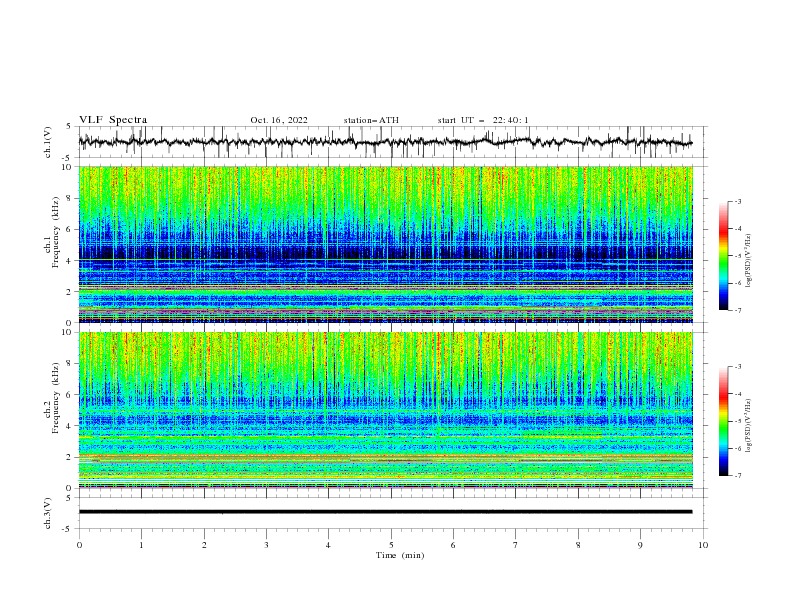This screenshot has height=612, width=792.
Task: Click the "-7" tick on ch.2 color bar
Action: pos(737,476)
